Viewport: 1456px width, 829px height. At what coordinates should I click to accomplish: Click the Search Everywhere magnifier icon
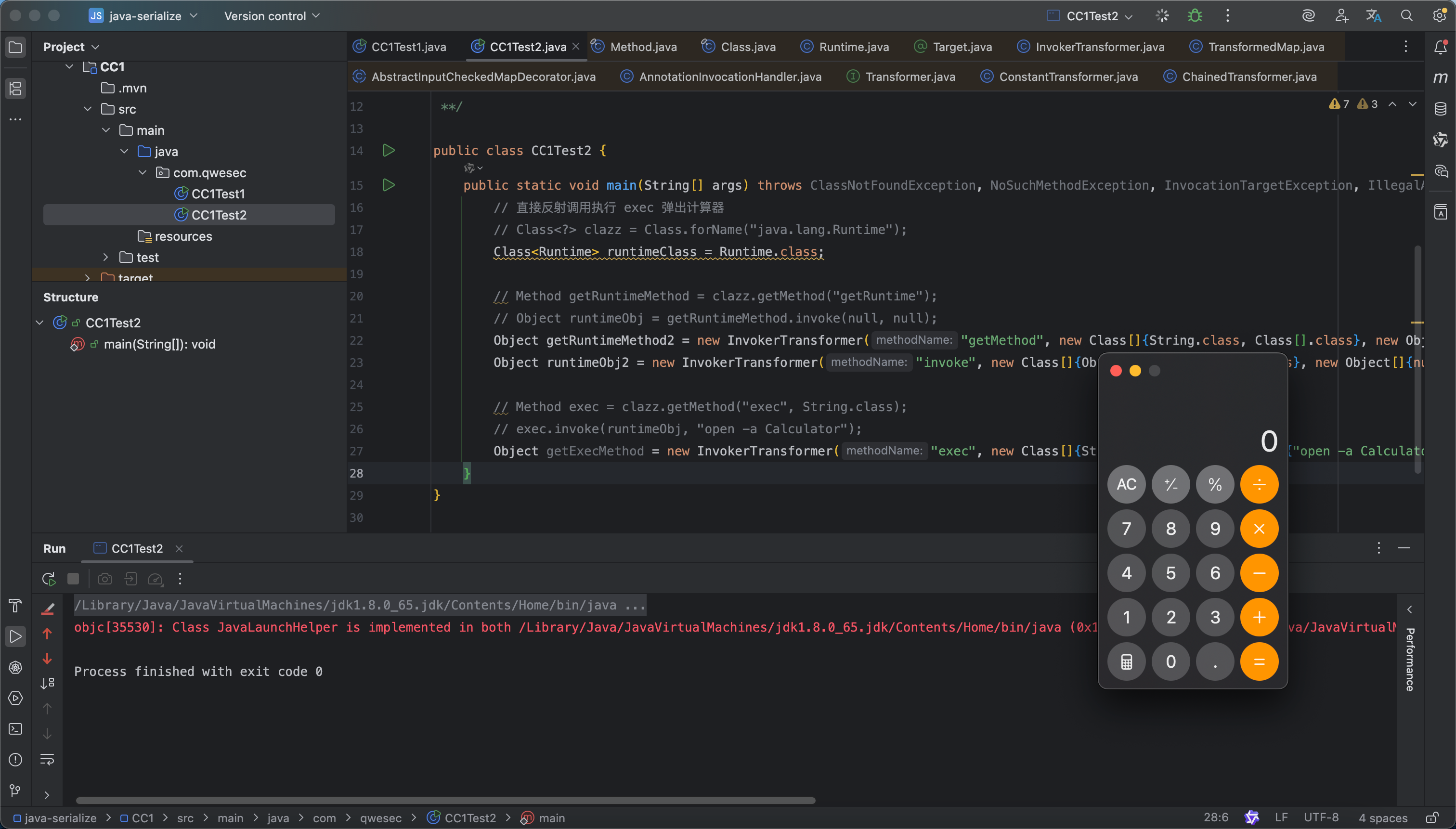(x=1406, y=16)
